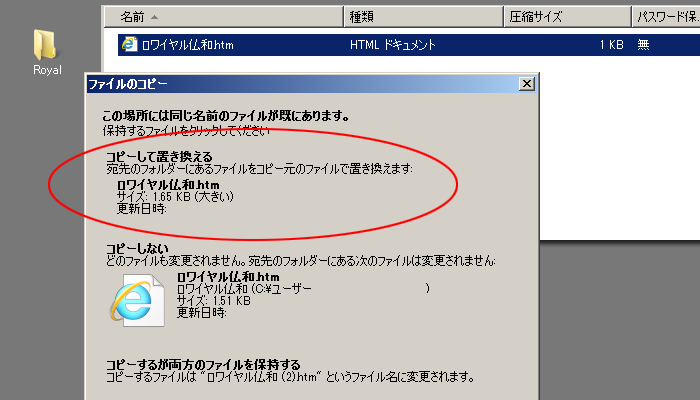The image size is (700, 400).
Task: Choose コピーして置き換える option
Action: tap(159, 156)
